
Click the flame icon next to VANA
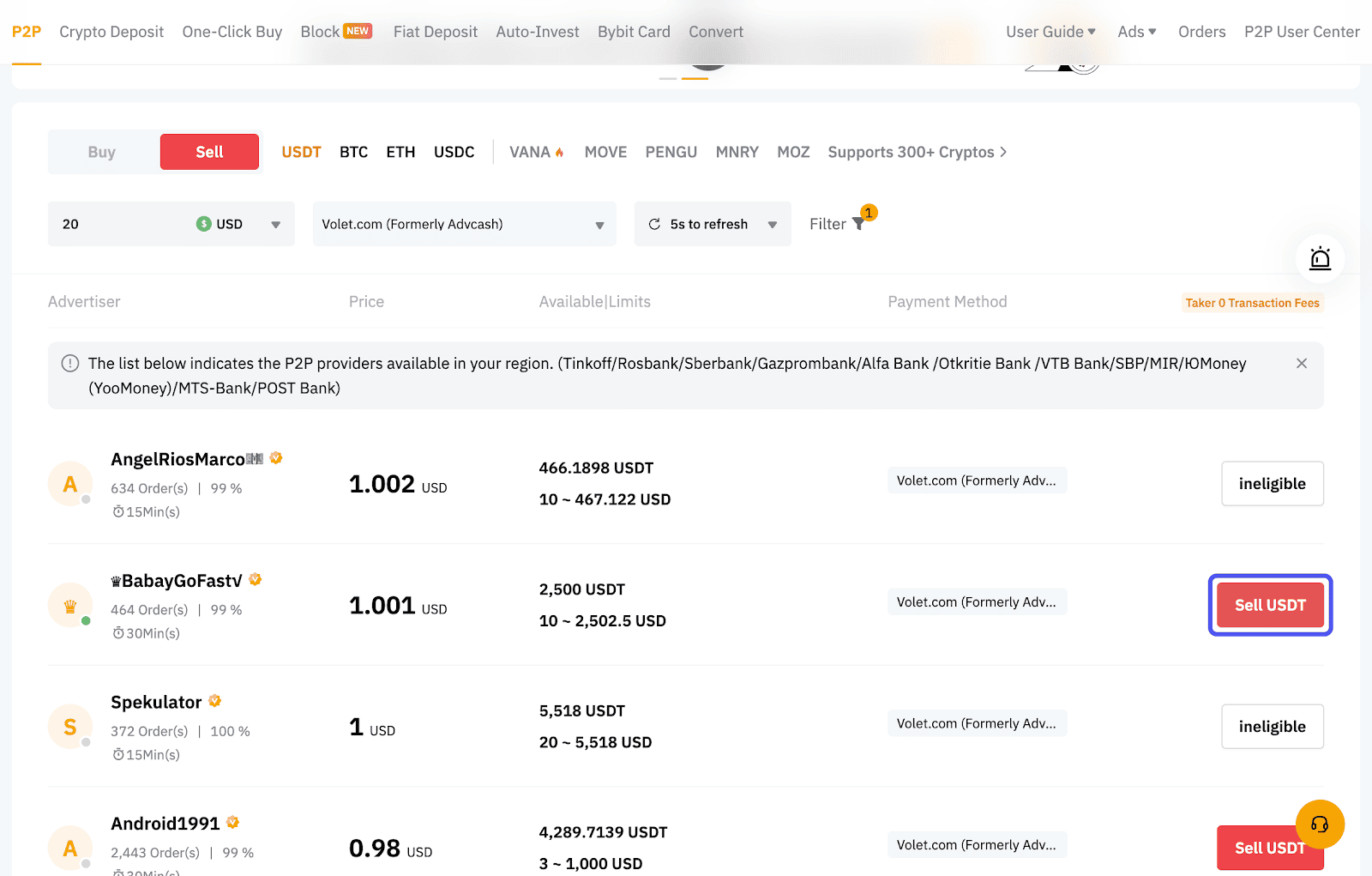point(559,150)
